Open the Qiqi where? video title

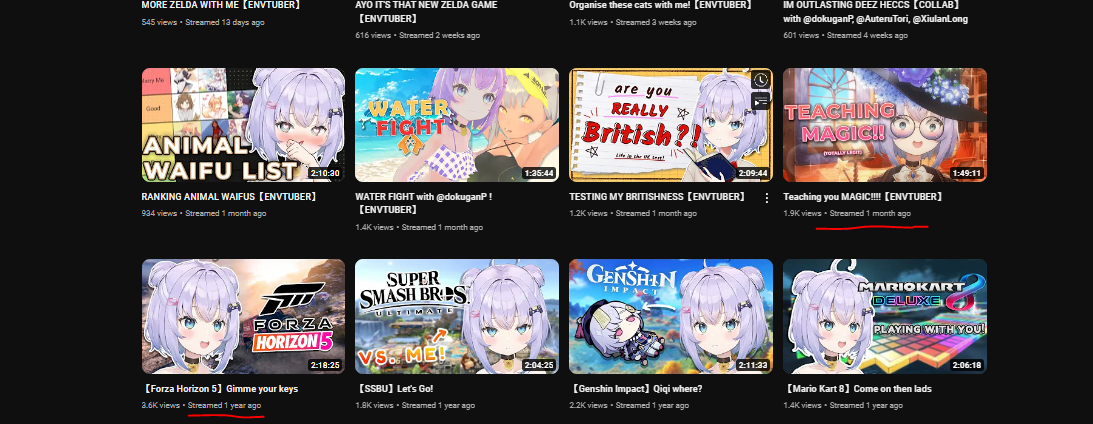[x=635, y=389]
